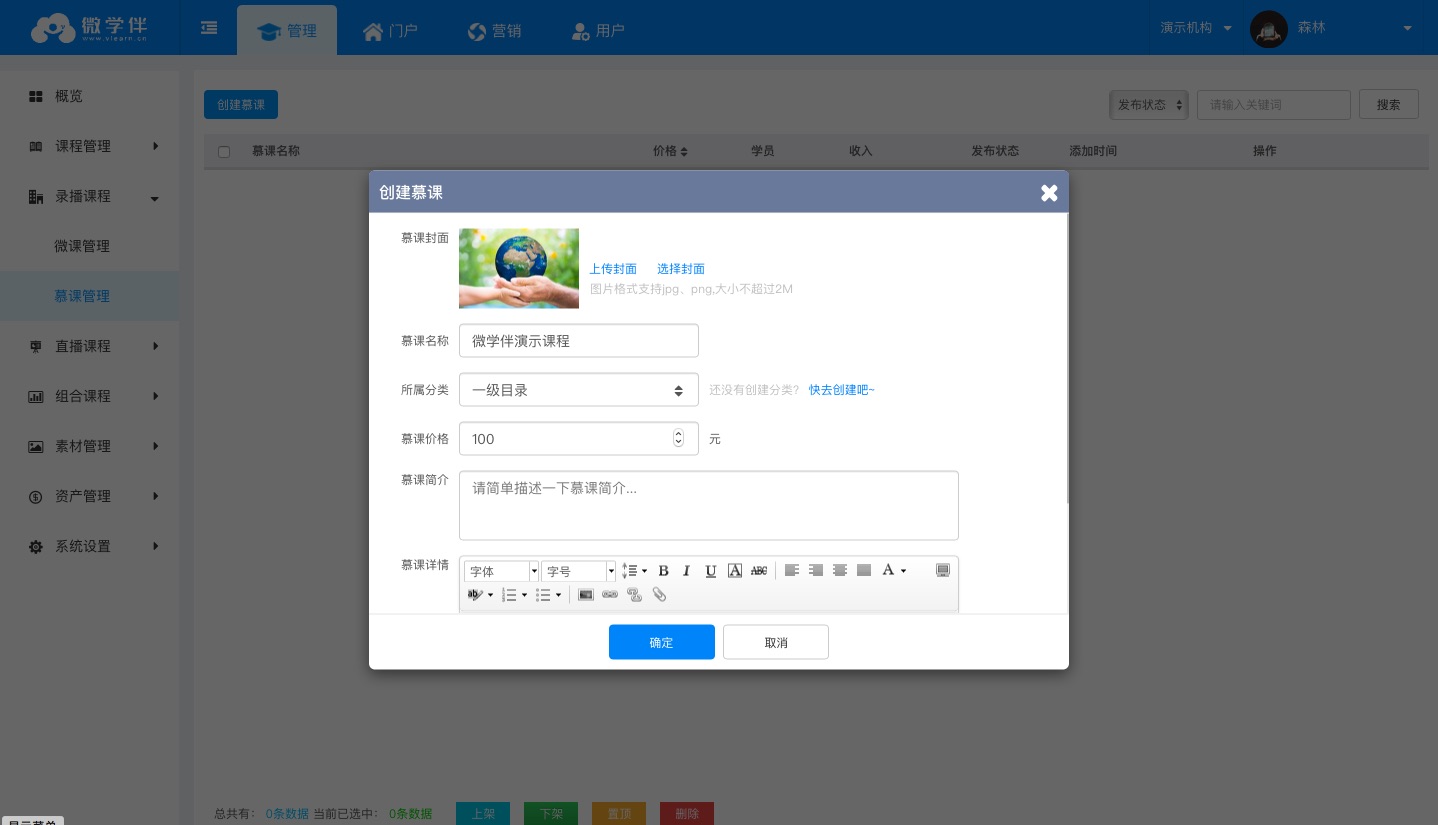Click the 森林 user avatar

coord(1268,28)
